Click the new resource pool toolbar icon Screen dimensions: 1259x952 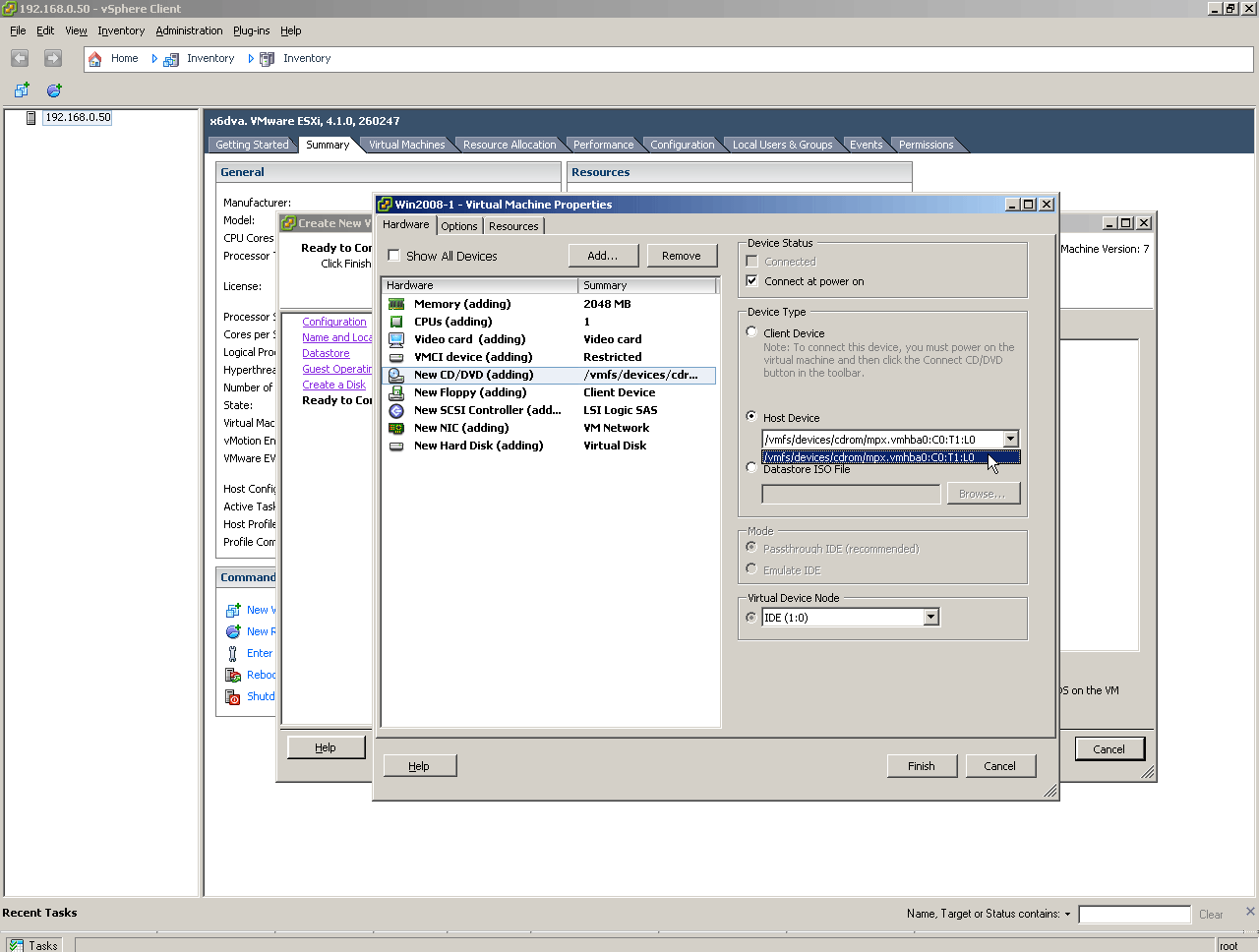[x=54, y=90]
